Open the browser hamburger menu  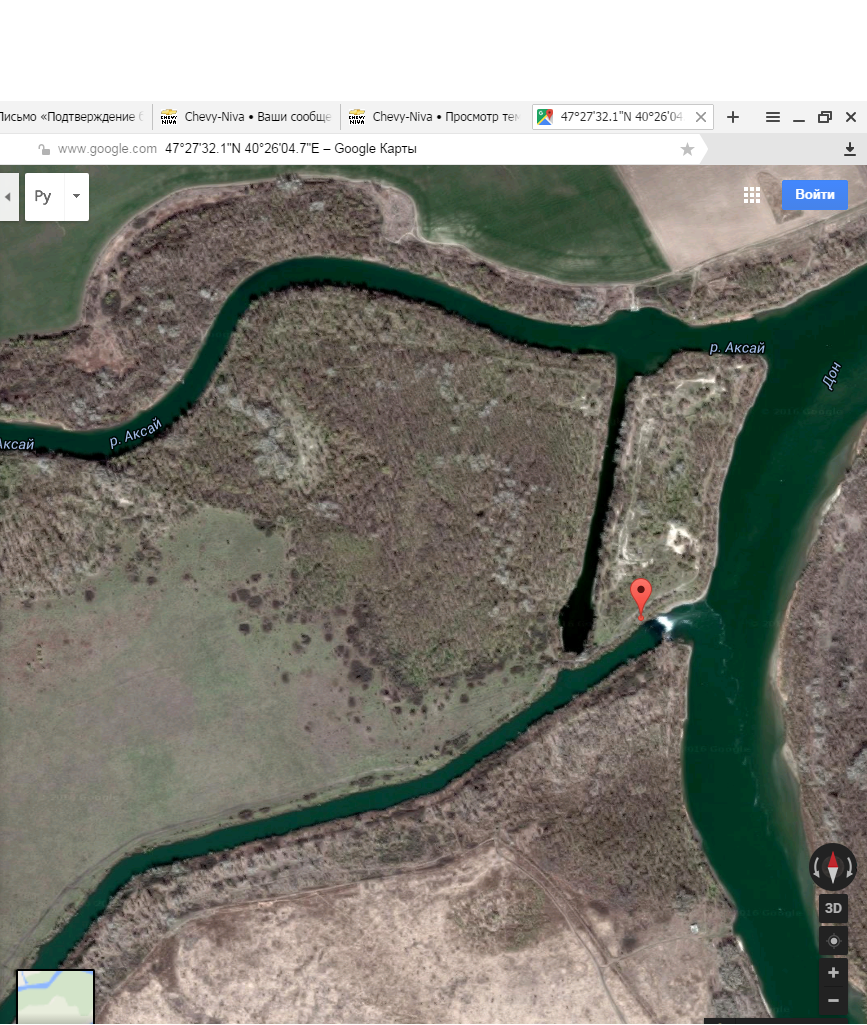tap(773, 117)
